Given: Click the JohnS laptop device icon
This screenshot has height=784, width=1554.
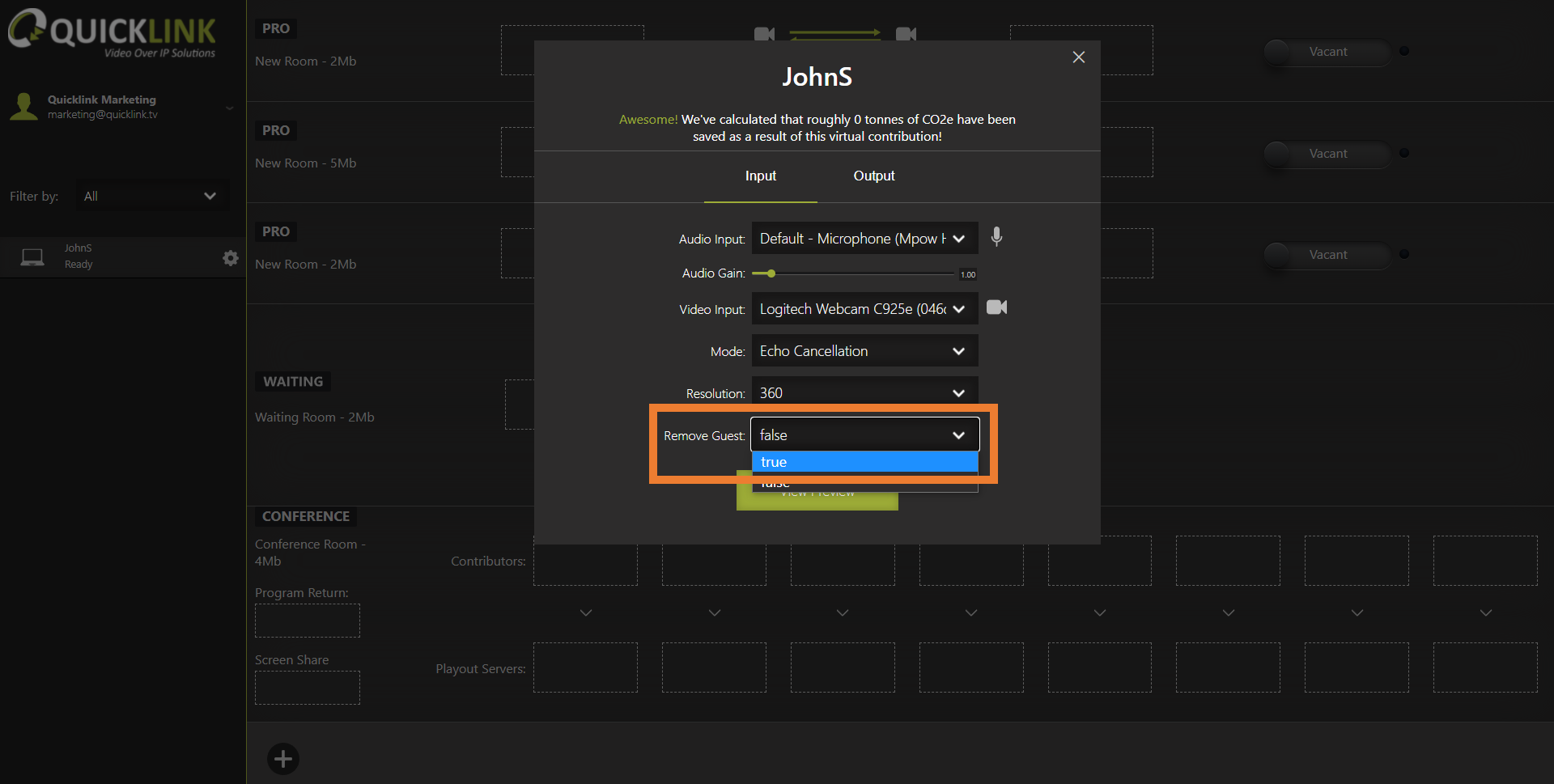Looking at the screenshot, I should 32,257.
